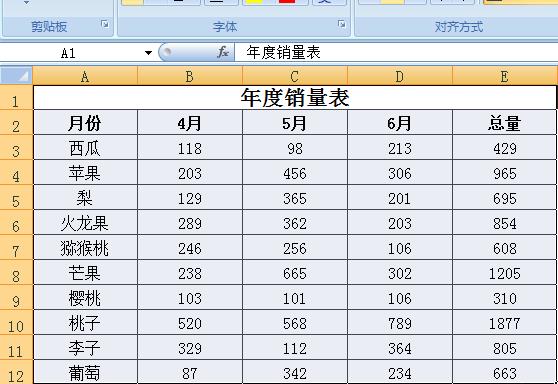Select 猕猴桃 total value 608
This screenshot has width=558, height=384.
point(505,247)
